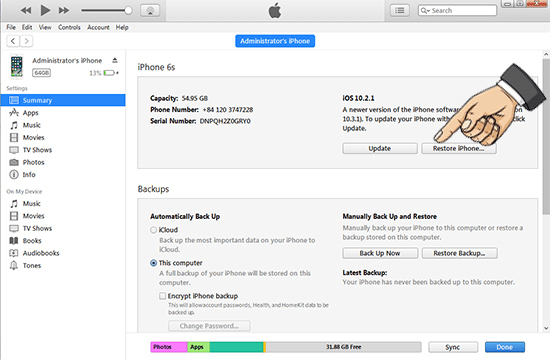
Task: Enable Encrypt iPhone backup checkbox
Action: tap(162, 296)
